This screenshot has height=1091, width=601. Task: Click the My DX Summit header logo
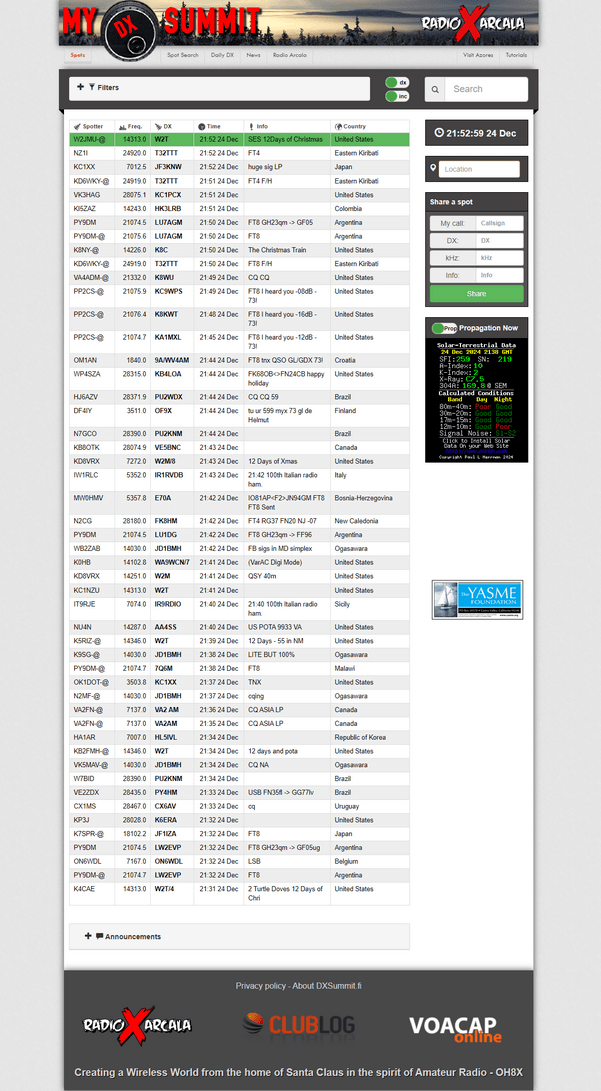160,22
